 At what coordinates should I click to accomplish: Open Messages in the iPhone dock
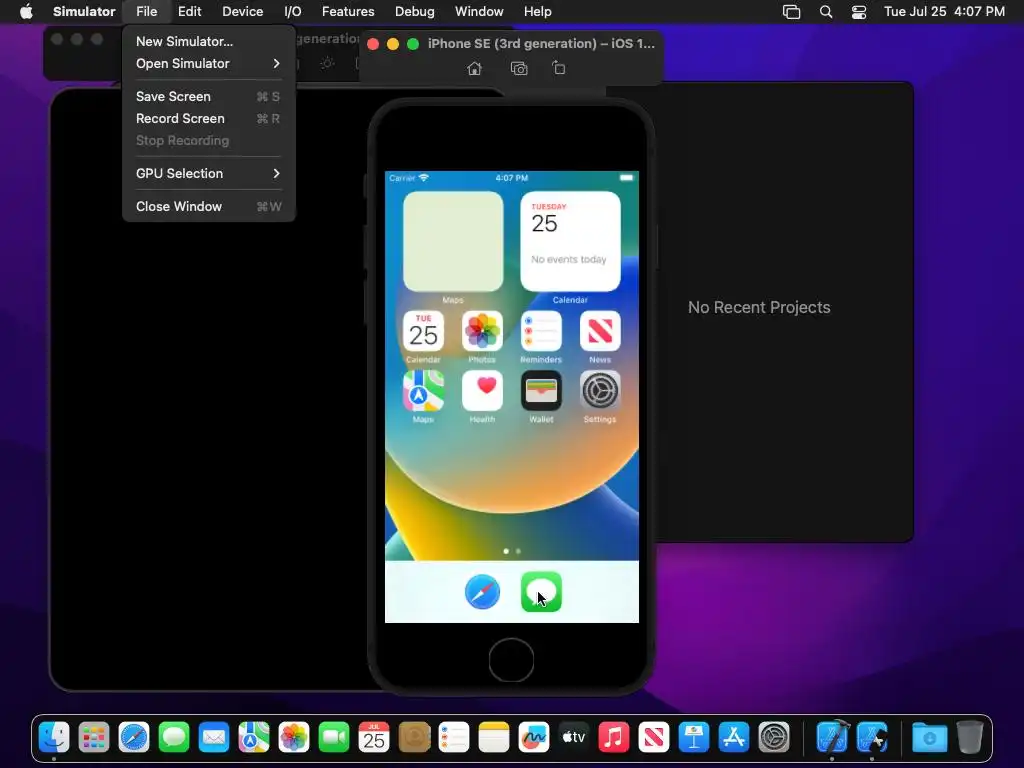tap(541, 592)
